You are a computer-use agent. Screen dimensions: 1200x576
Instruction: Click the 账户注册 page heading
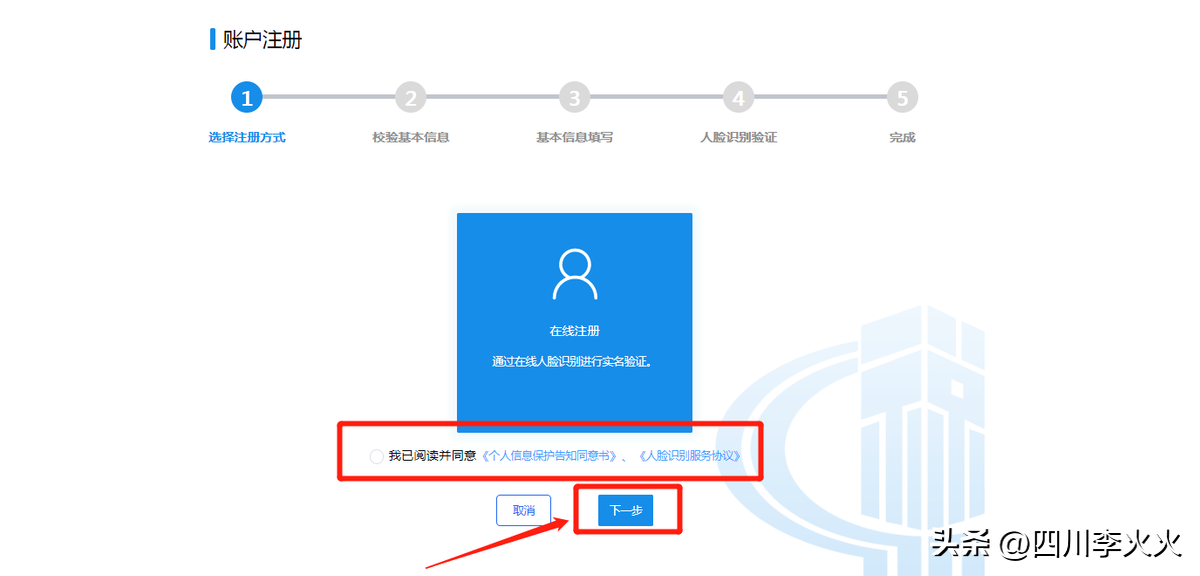pyautogui.click(x=262, y=40)
